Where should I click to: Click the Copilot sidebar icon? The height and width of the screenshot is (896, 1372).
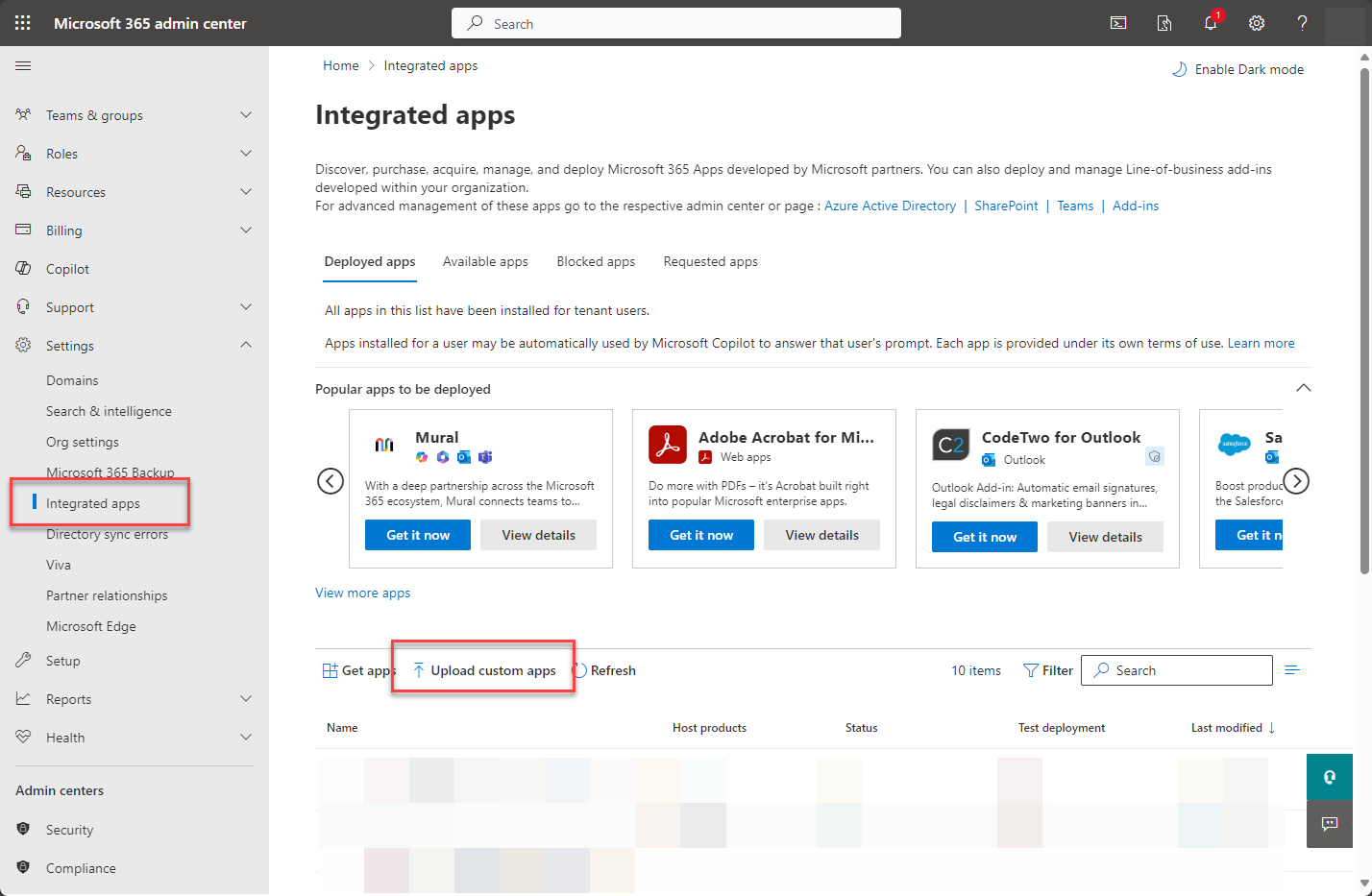tap(23, 269)
